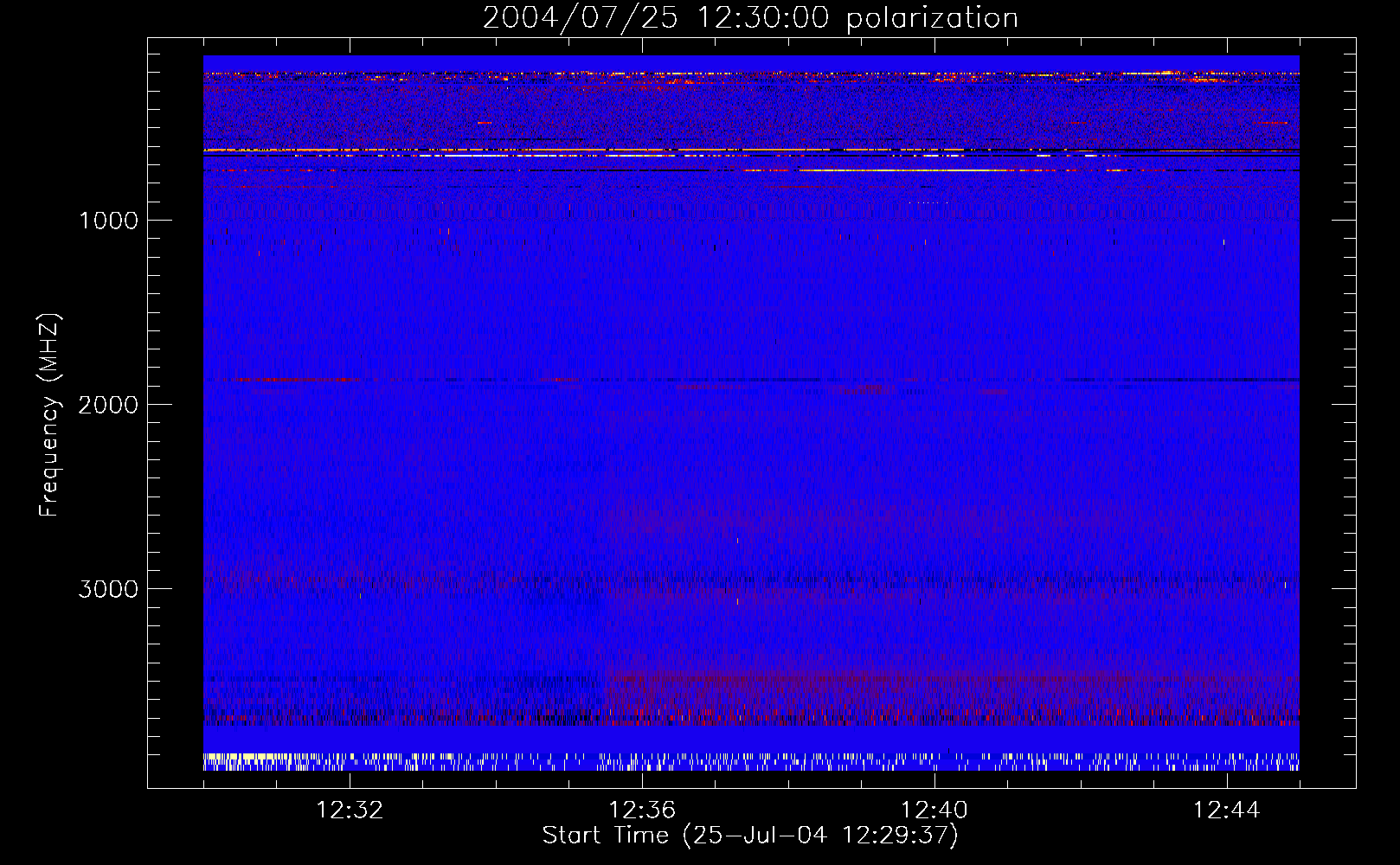Click the 12:32 time tick label

[350, 811]
